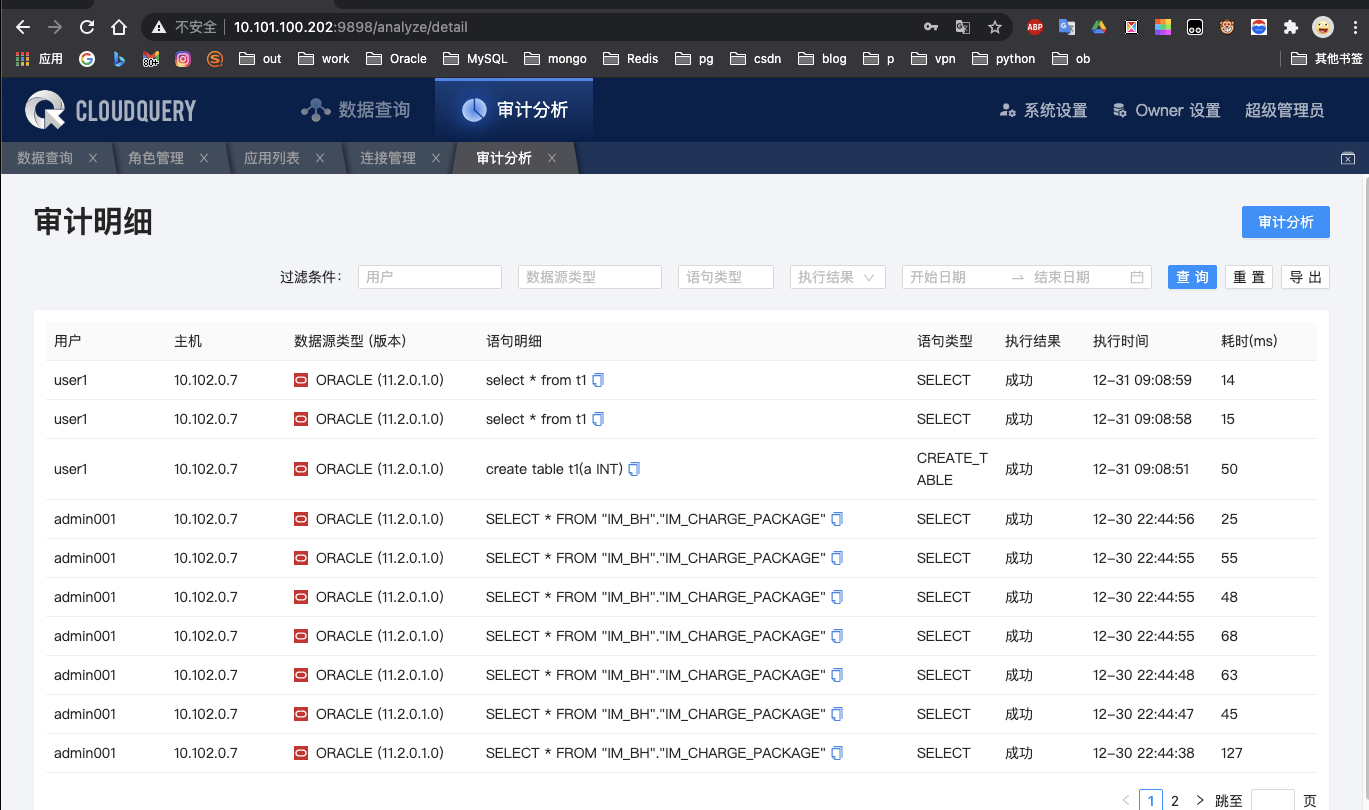Switch to the 角色管理 tab
Screen dimensions: 1369x810
[158, 157]
